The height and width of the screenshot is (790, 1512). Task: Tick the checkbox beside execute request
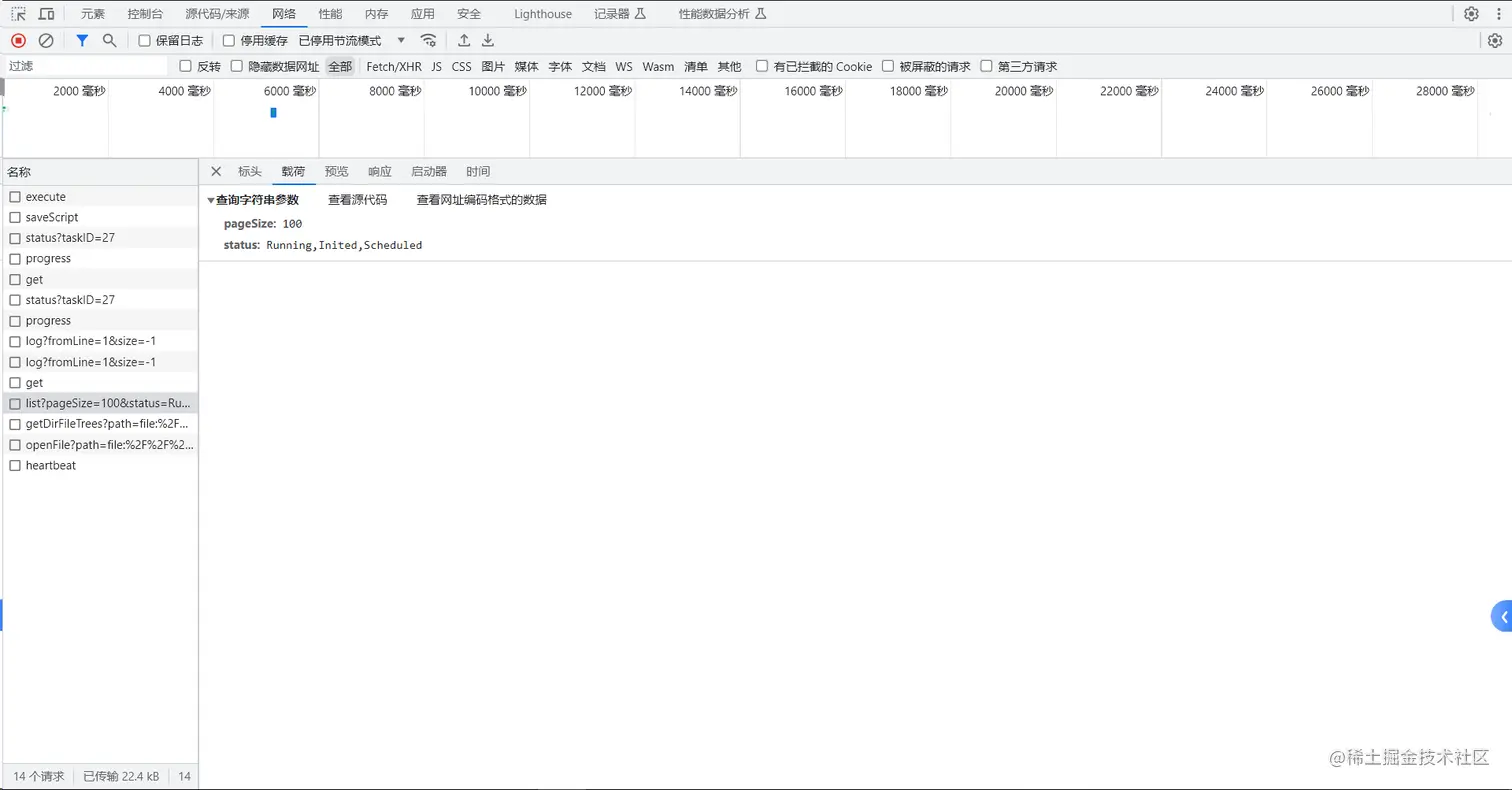(15, 197)
